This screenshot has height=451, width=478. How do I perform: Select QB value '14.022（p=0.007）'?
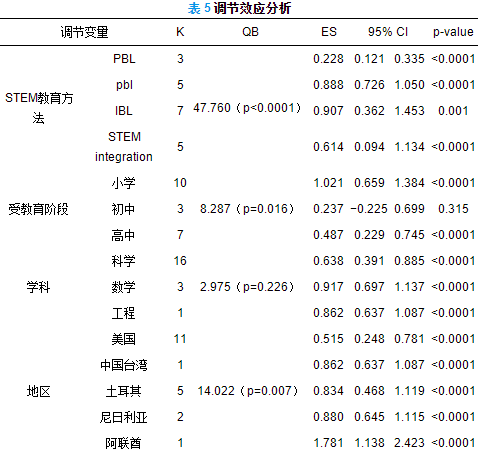pyautogui.click(x=247, y=391)
